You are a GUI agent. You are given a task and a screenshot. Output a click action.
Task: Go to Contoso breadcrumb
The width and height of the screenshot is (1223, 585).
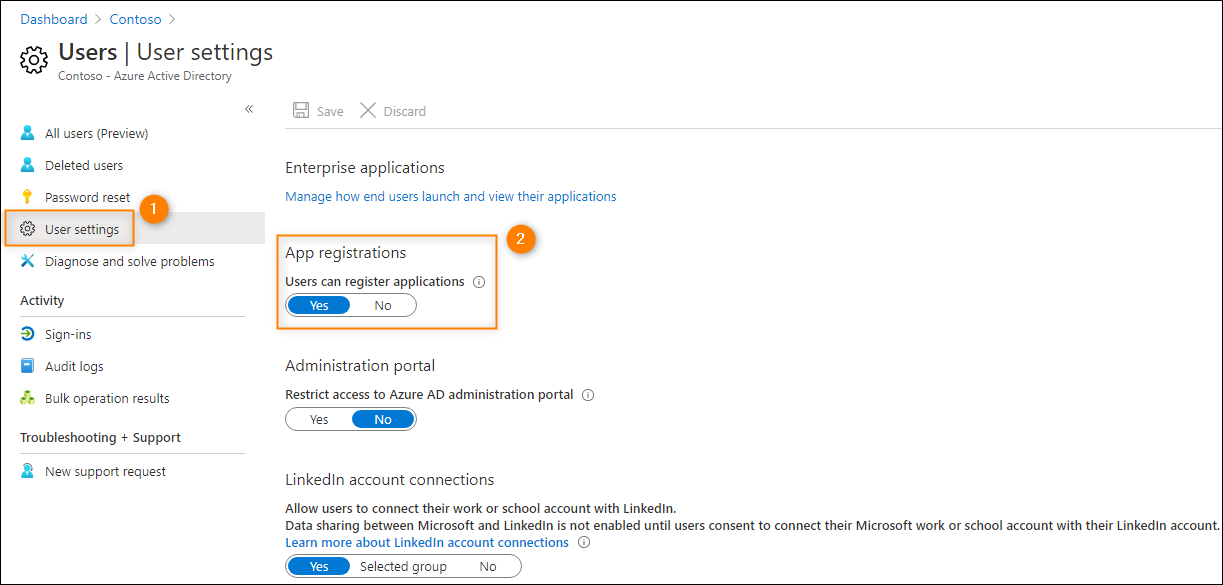point(134,19)
